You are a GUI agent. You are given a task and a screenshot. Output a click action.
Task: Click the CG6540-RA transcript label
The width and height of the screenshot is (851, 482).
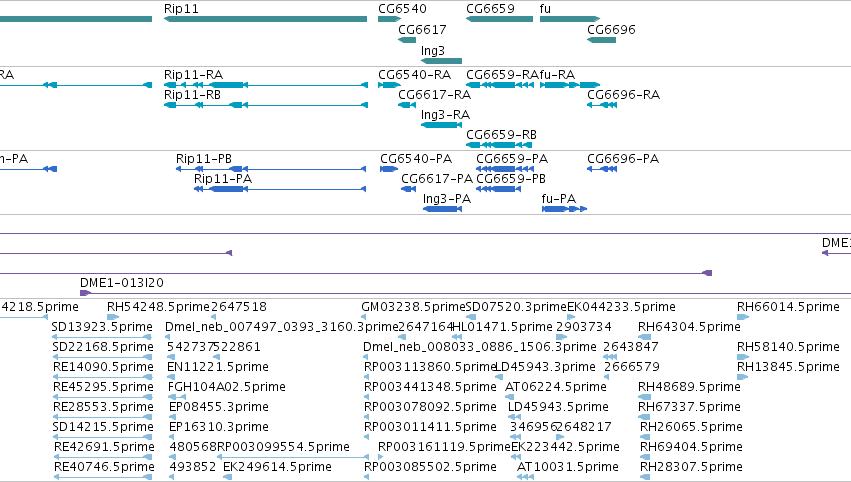[x=415, y=75]
